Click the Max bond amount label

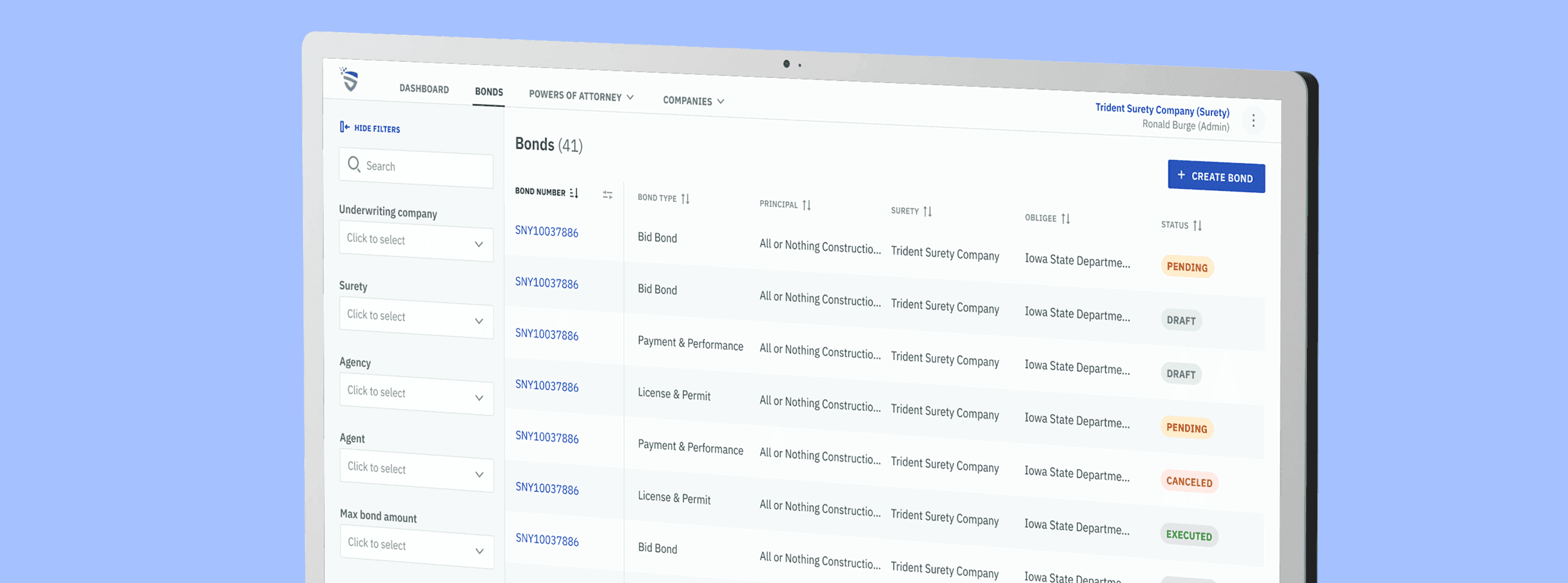point(378,516)
